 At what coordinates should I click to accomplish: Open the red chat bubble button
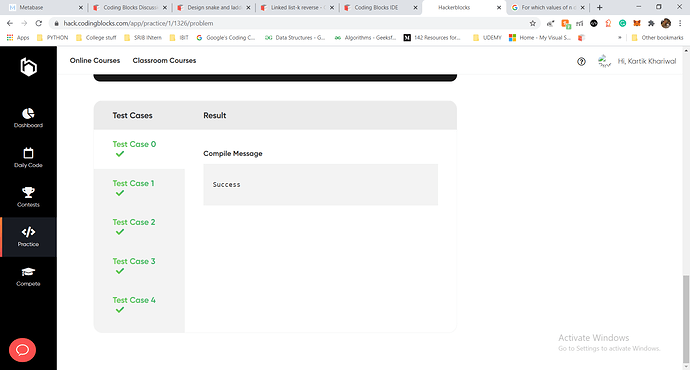pos(22,350)
